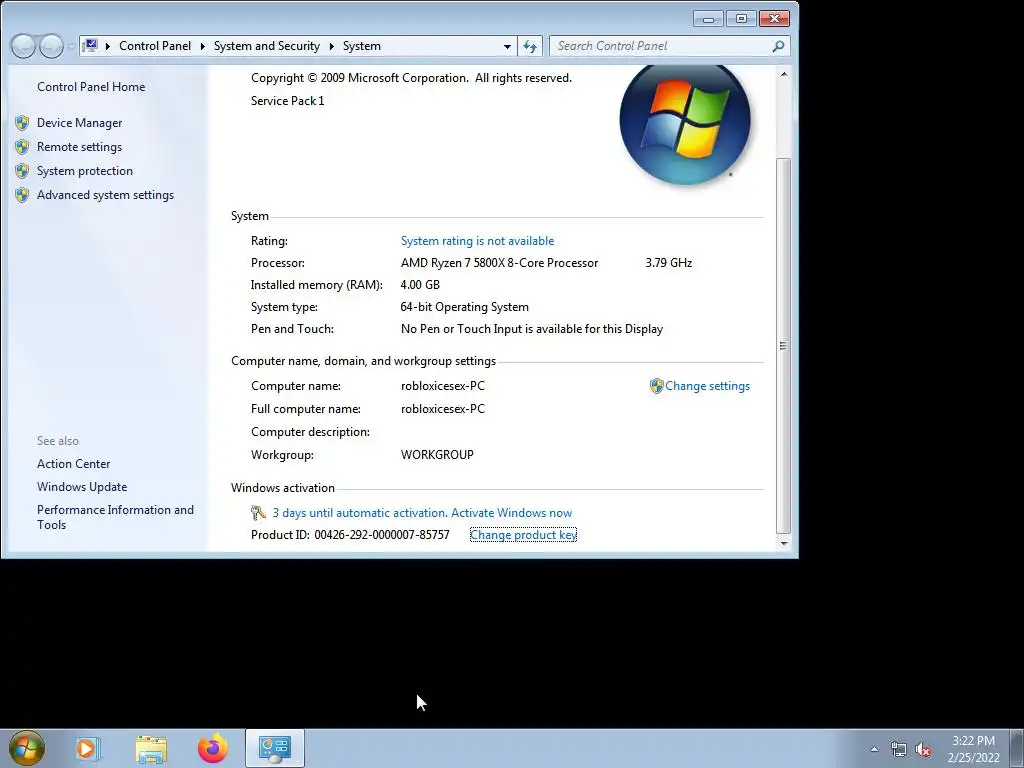Click the vertical scrollbar thumb
The width and height of the screenshot is (1024, 768).
pyautogui.click(x=784, y=345)
